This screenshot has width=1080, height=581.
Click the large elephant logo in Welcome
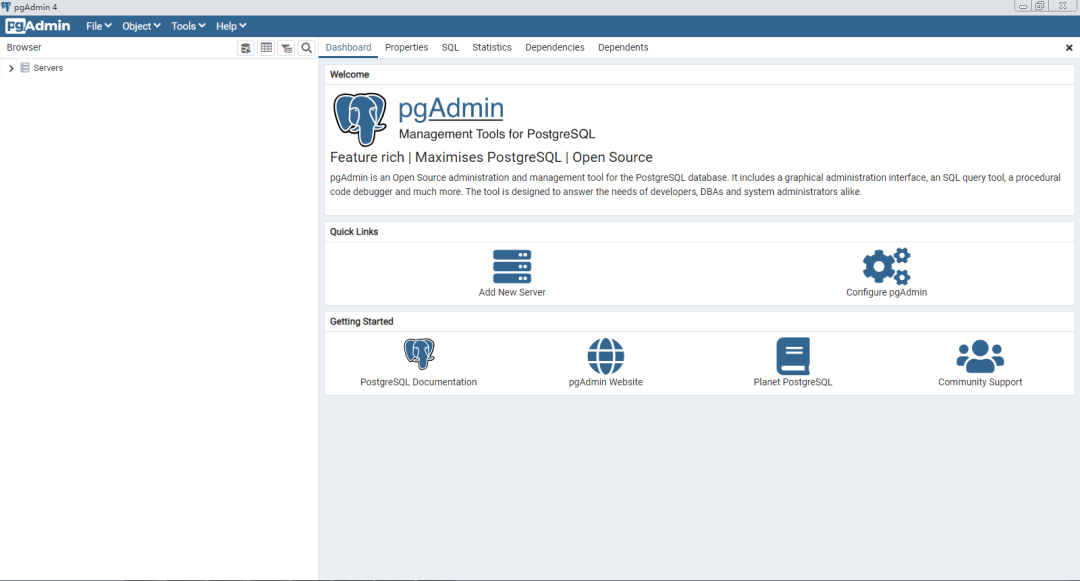click(360, 119)
